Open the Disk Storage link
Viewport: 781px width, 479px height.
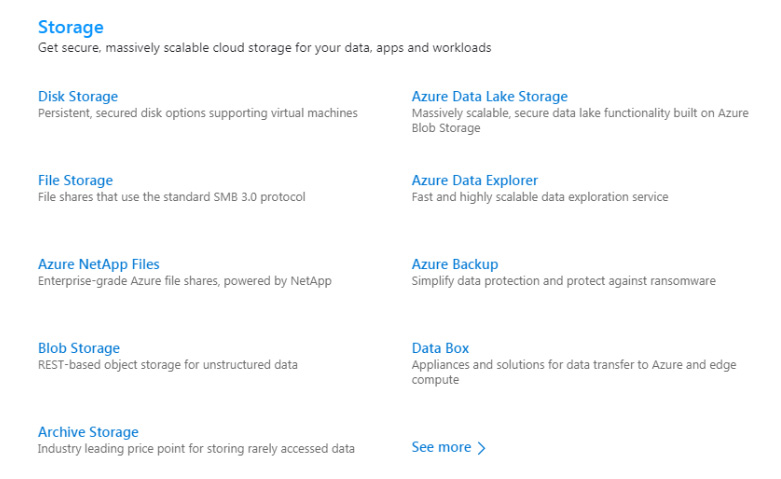[78, 97]
